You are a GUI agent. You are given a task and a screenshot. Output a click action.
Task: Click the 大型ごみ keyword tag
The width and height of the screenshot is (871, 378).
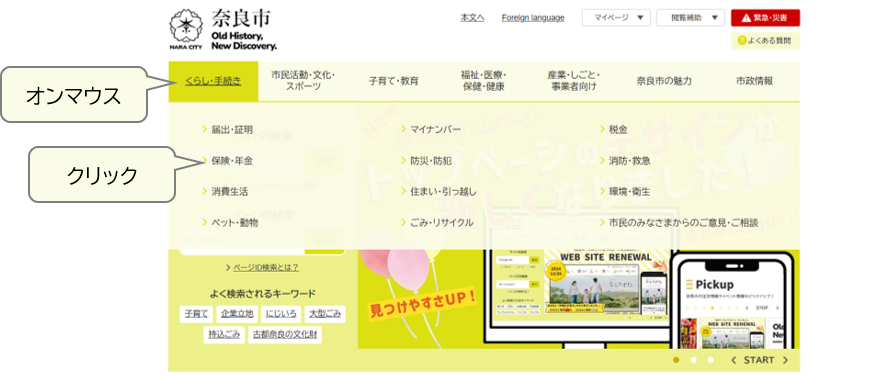(x=326, y=314)
